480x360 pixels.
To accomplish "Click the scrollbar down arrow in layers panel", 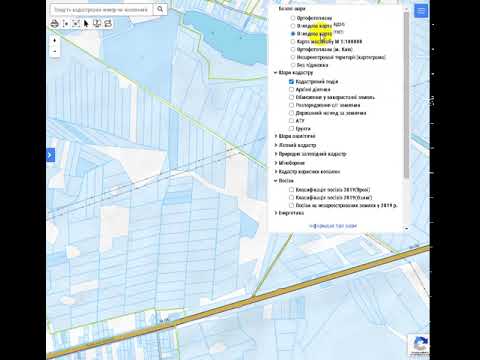I will [406, 229].
